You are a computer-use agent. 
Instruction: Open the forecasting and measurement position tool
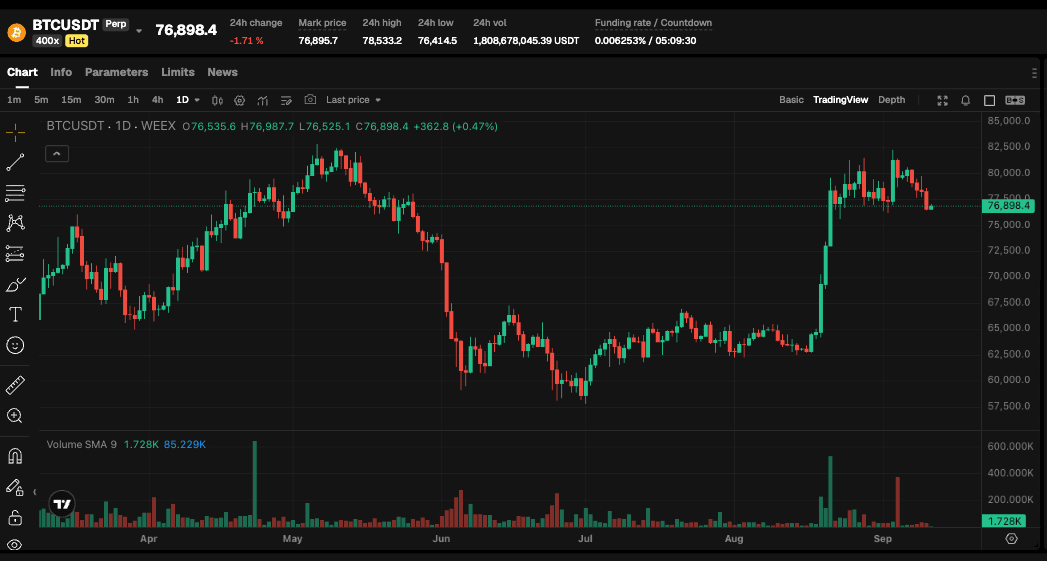pos(15,254)
